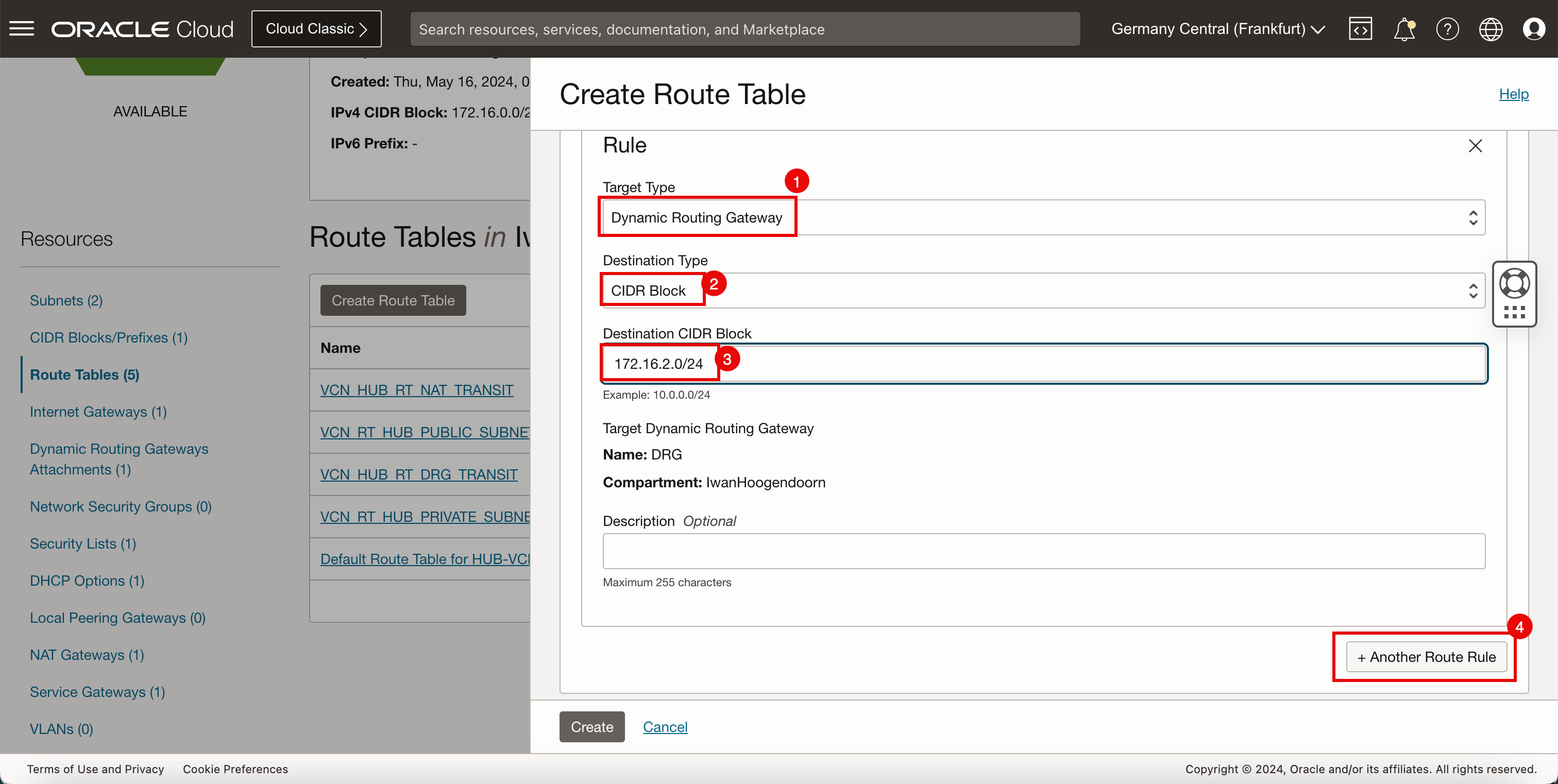Click the Route Tables tree item
This screenshot has height=784, width=1558.
coord(84,374)
